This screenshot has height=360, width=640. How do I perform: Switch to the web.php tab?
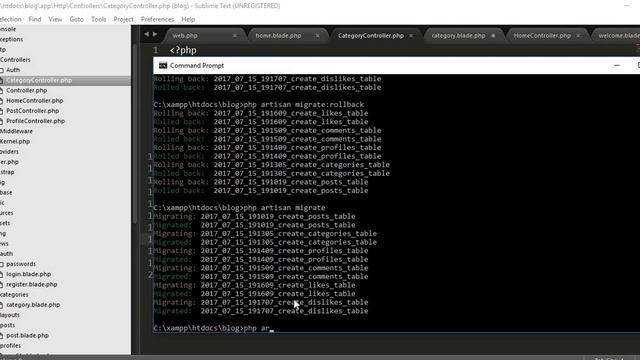click(x=184, y=36)
